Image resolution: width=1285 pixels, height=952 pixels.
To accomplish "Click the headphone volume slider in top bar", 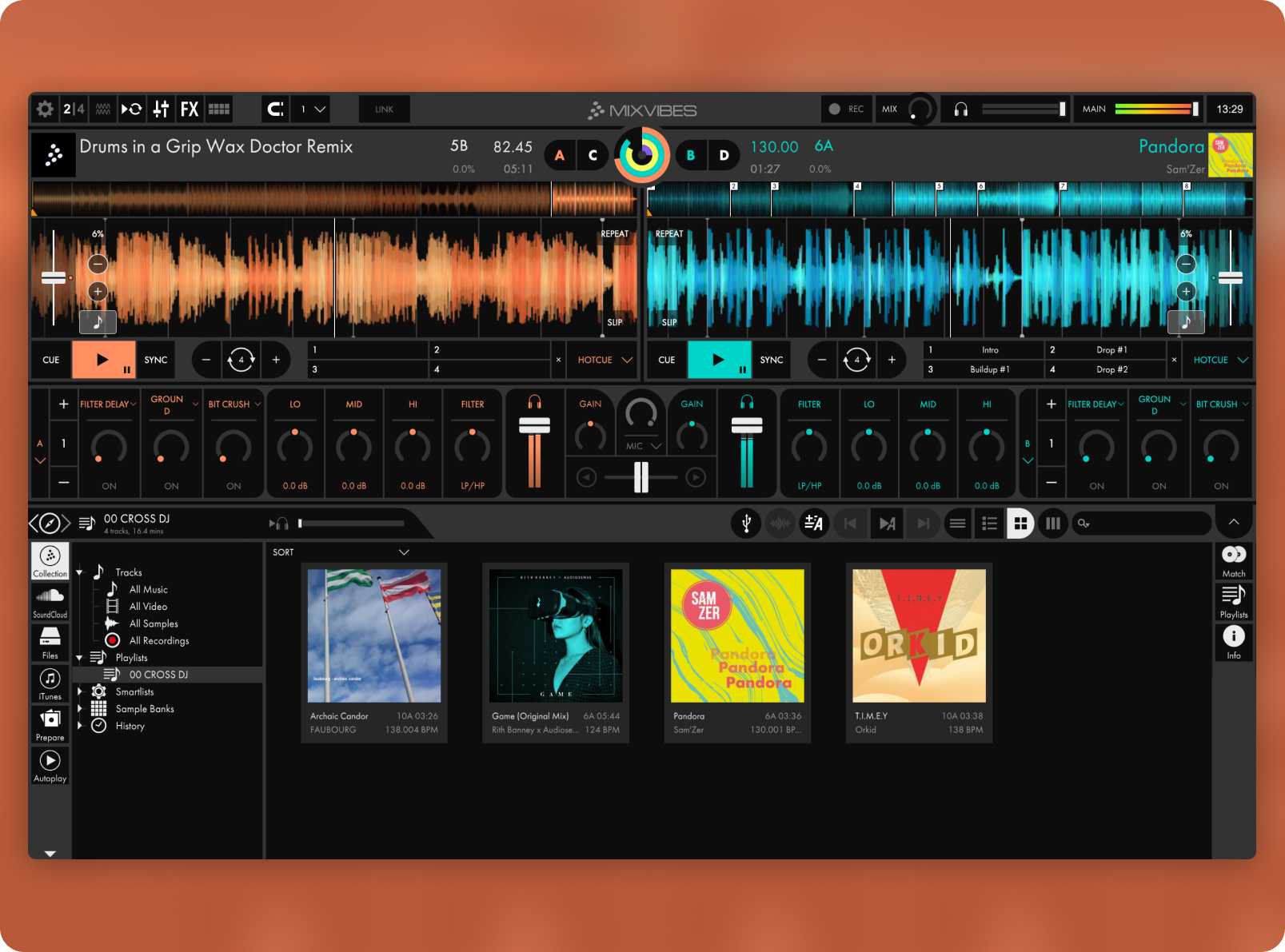I will point(1024,109).
